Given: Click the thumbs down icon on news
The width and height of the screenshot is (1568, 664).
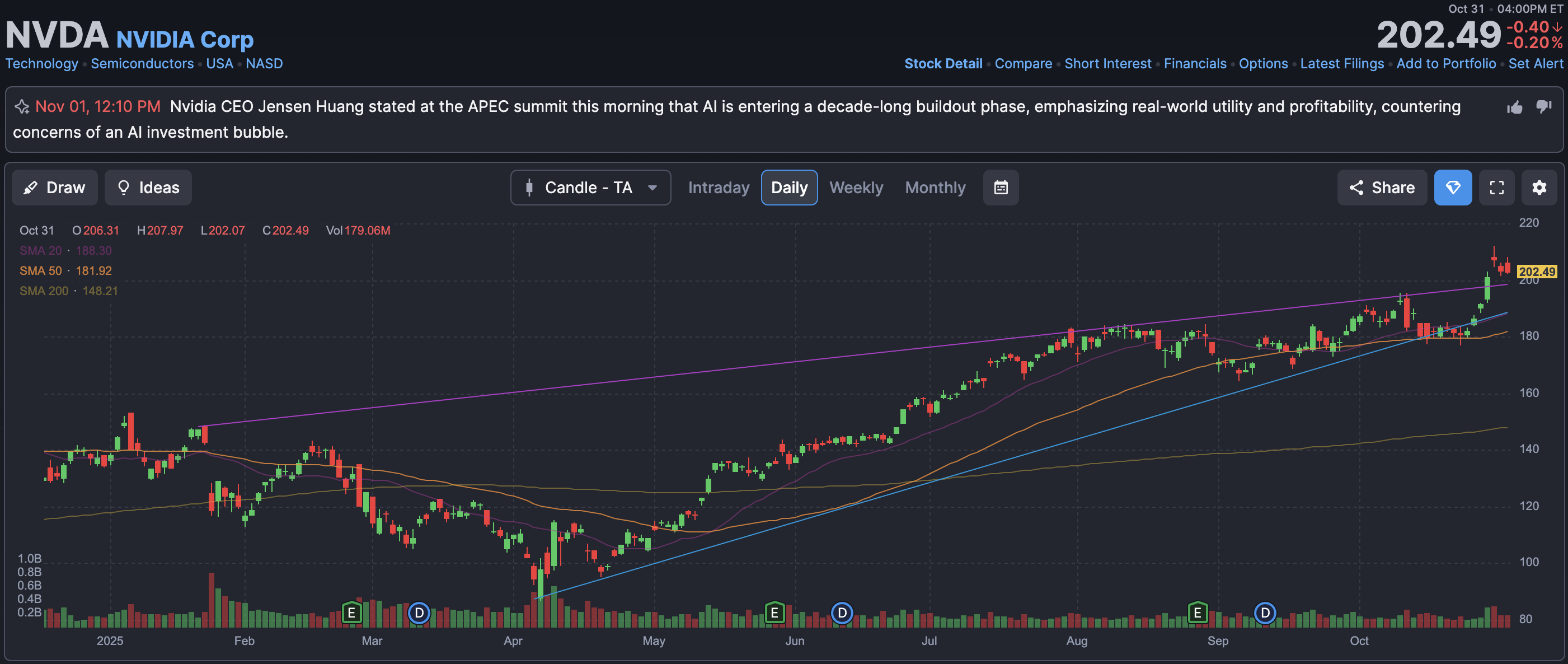Looking at the screenshot, I should (1543, 106).
